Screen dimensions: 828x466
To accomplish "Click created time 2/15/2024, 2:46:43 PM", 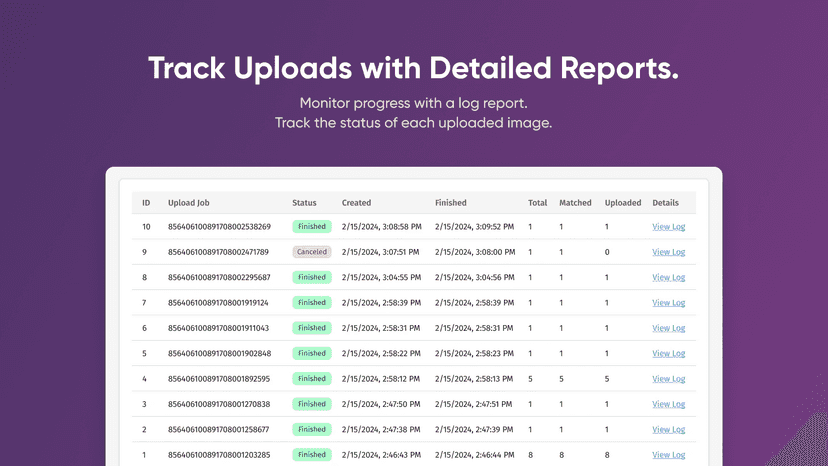I will (x=381, y=455).
